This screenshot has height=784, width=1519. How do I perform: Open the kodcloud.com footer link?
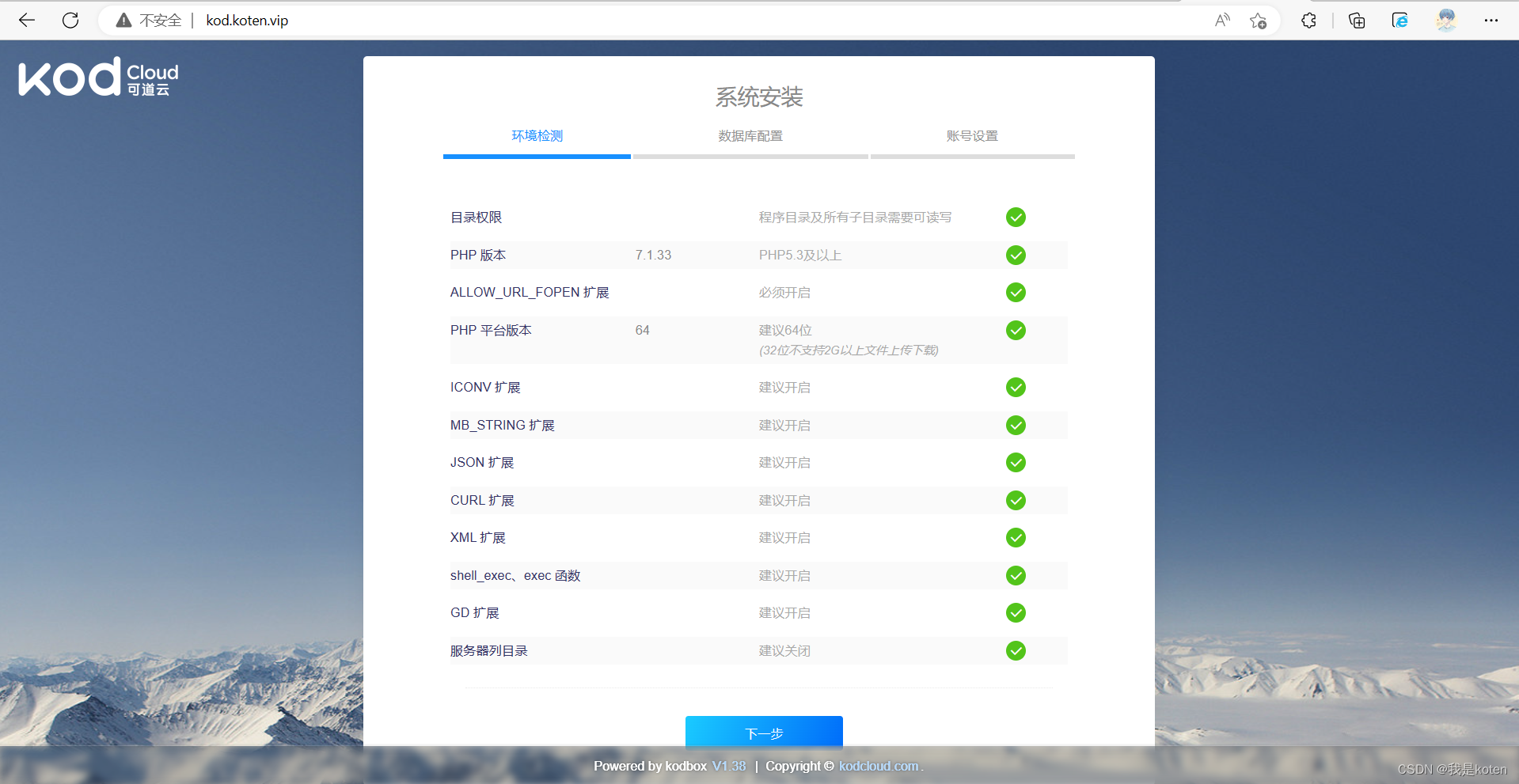pos(879,766)
